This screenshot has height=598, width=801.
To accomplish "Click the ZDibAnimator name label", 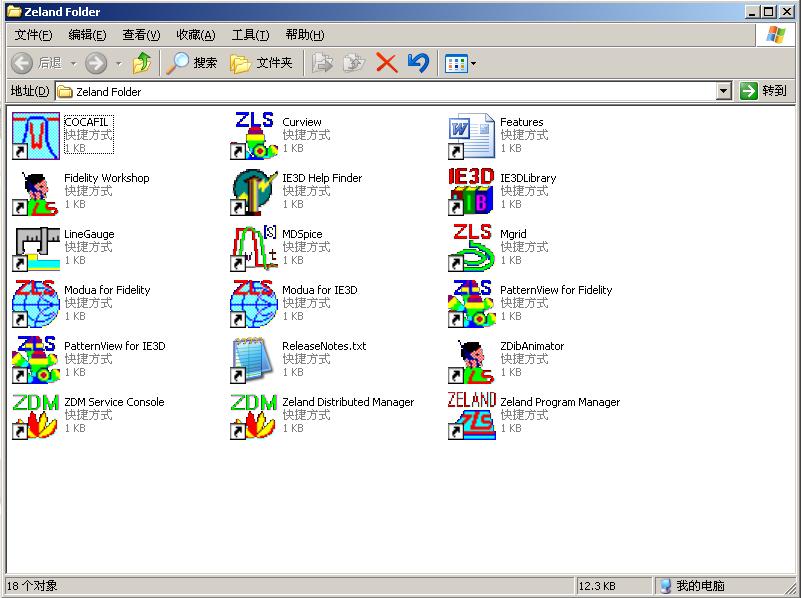I will pyautogui.click(x=532, y=346).
